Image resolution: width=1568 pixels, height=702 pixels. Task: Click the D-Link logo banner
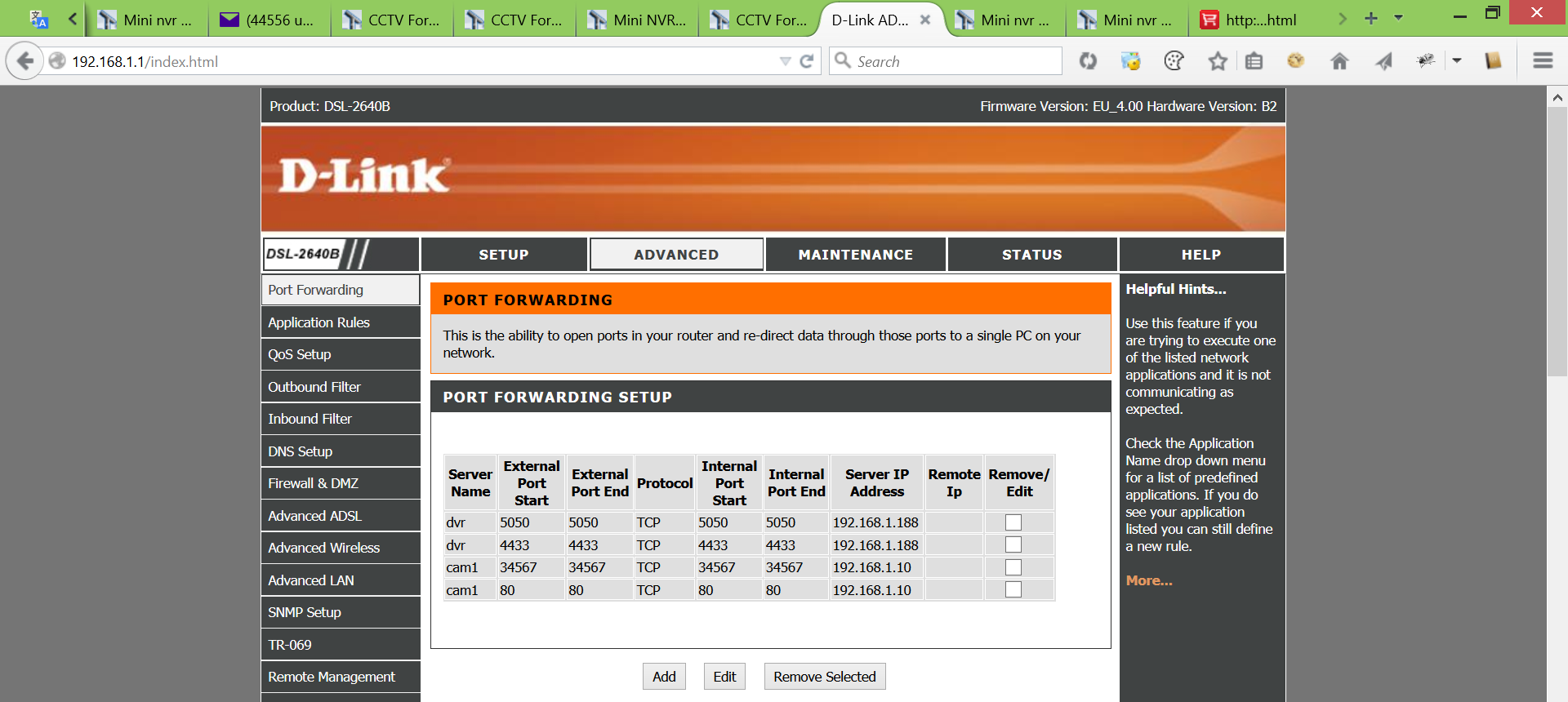pyautogui.click(x=364, y=175)
